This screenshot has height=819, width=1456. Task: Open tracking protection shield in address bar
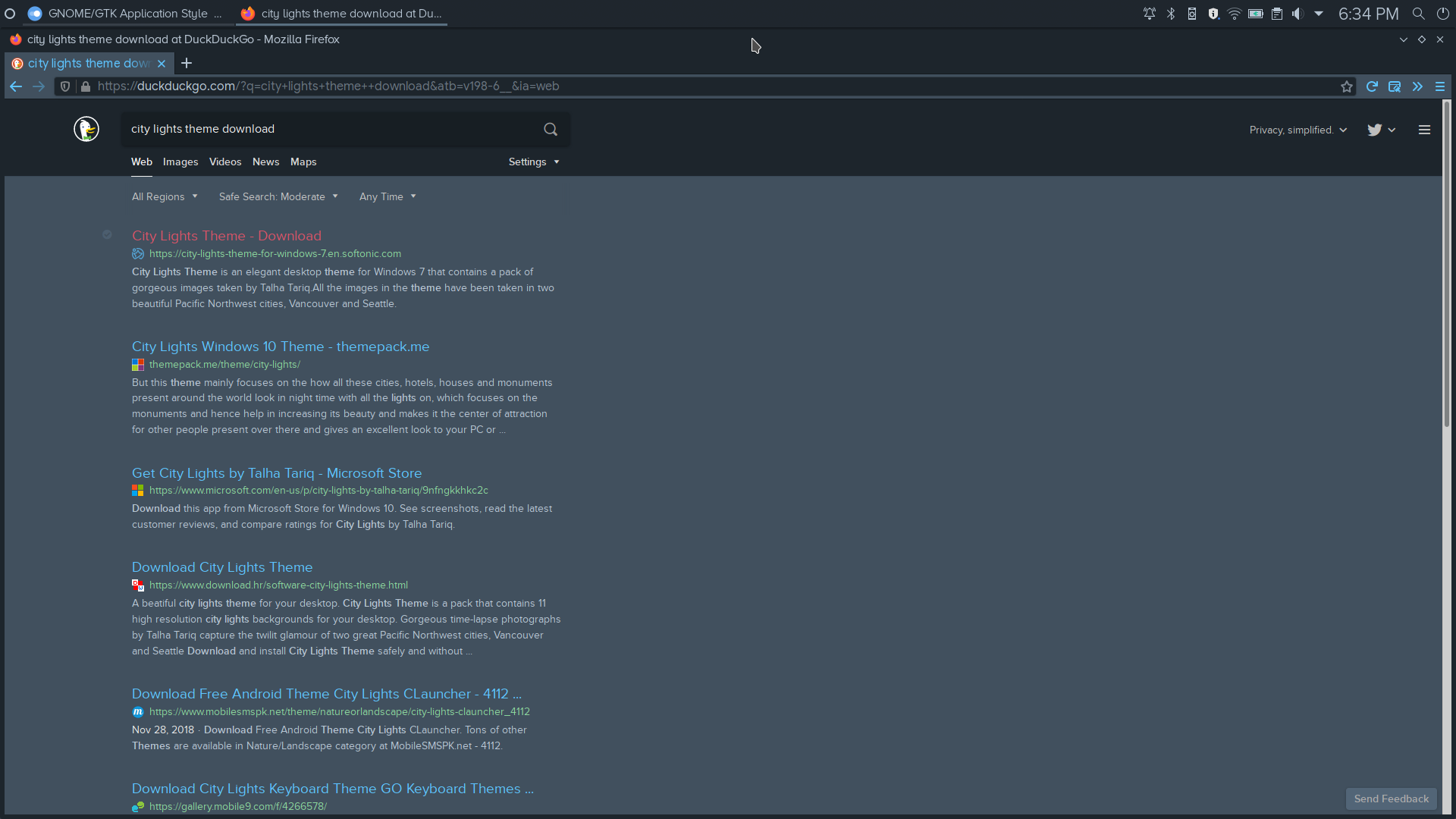pyautogui.click(x=65, y=86)
